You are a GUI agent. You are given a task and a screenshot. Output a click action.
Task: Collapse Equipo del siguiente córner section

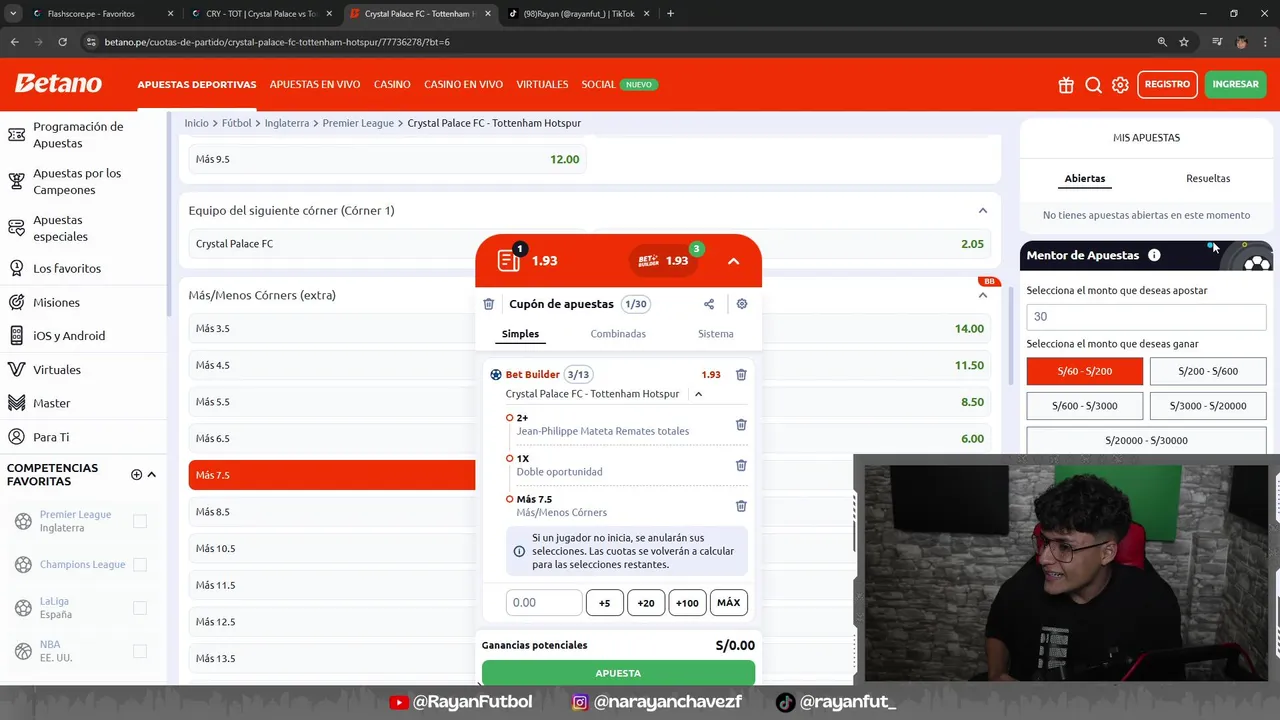click(982, 211)
